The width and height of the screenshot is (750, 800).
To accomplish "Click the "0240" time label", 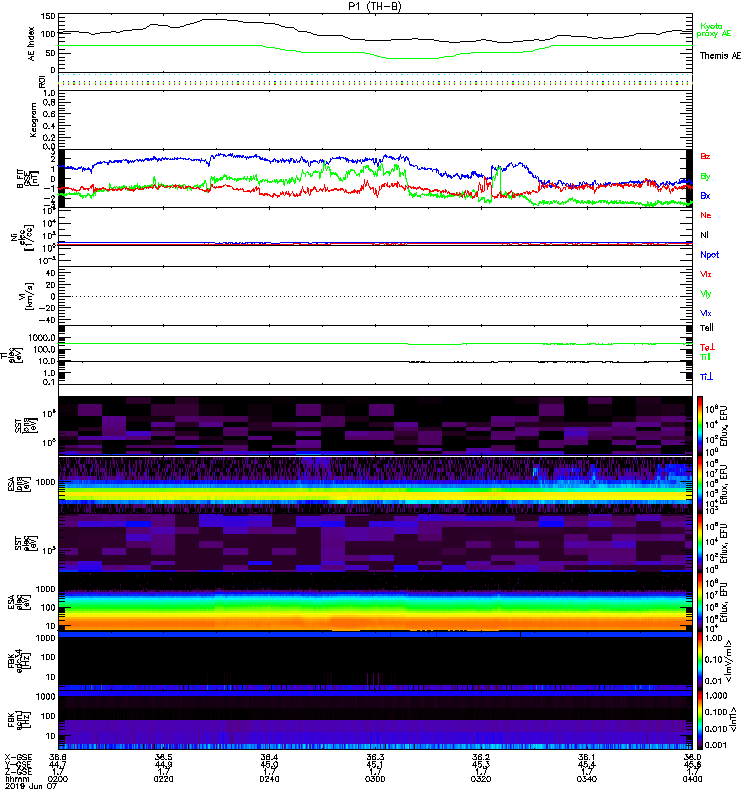I will click(x=269, y=779).
